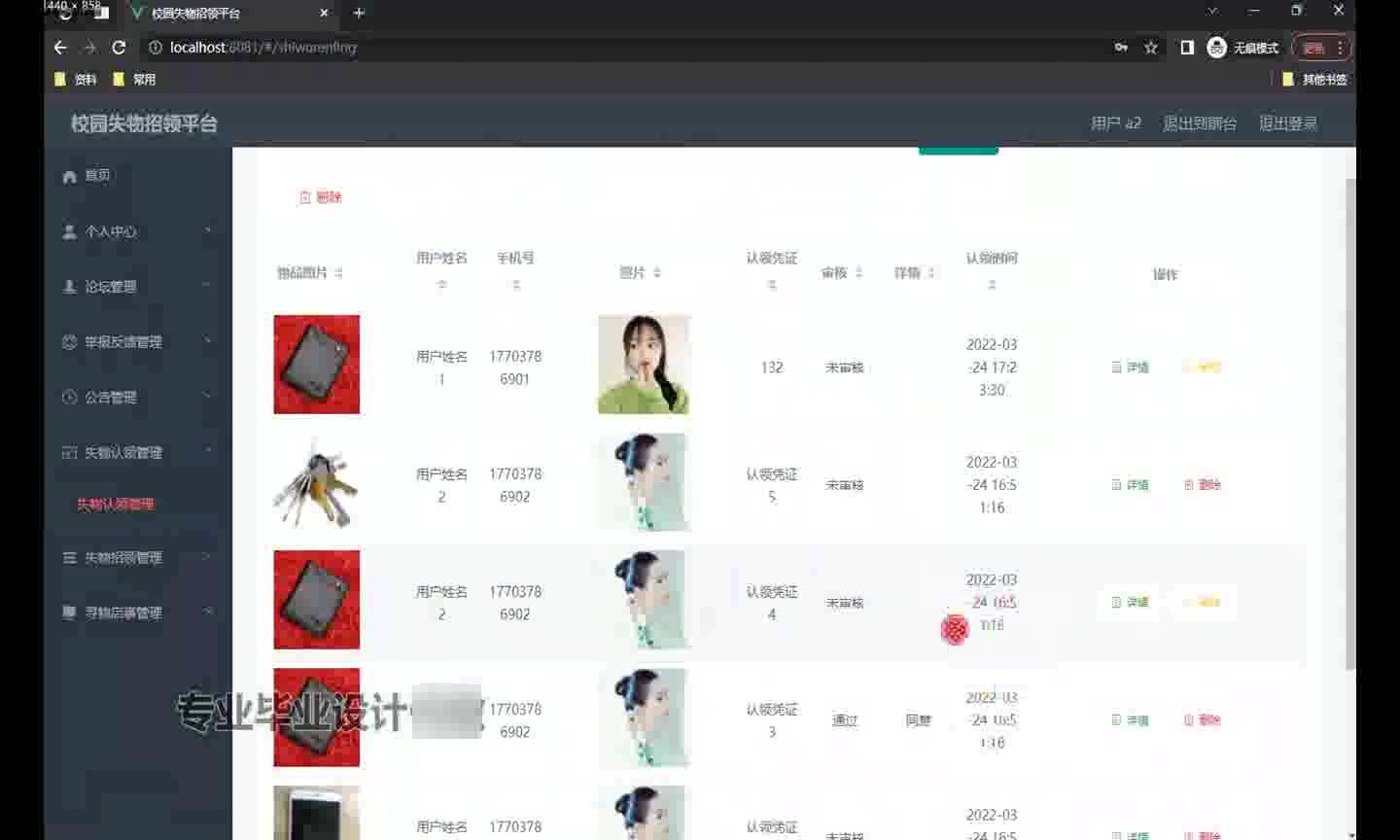
Task: Click the vertical page scrollbar
Action: click(x=1349, y=424)
